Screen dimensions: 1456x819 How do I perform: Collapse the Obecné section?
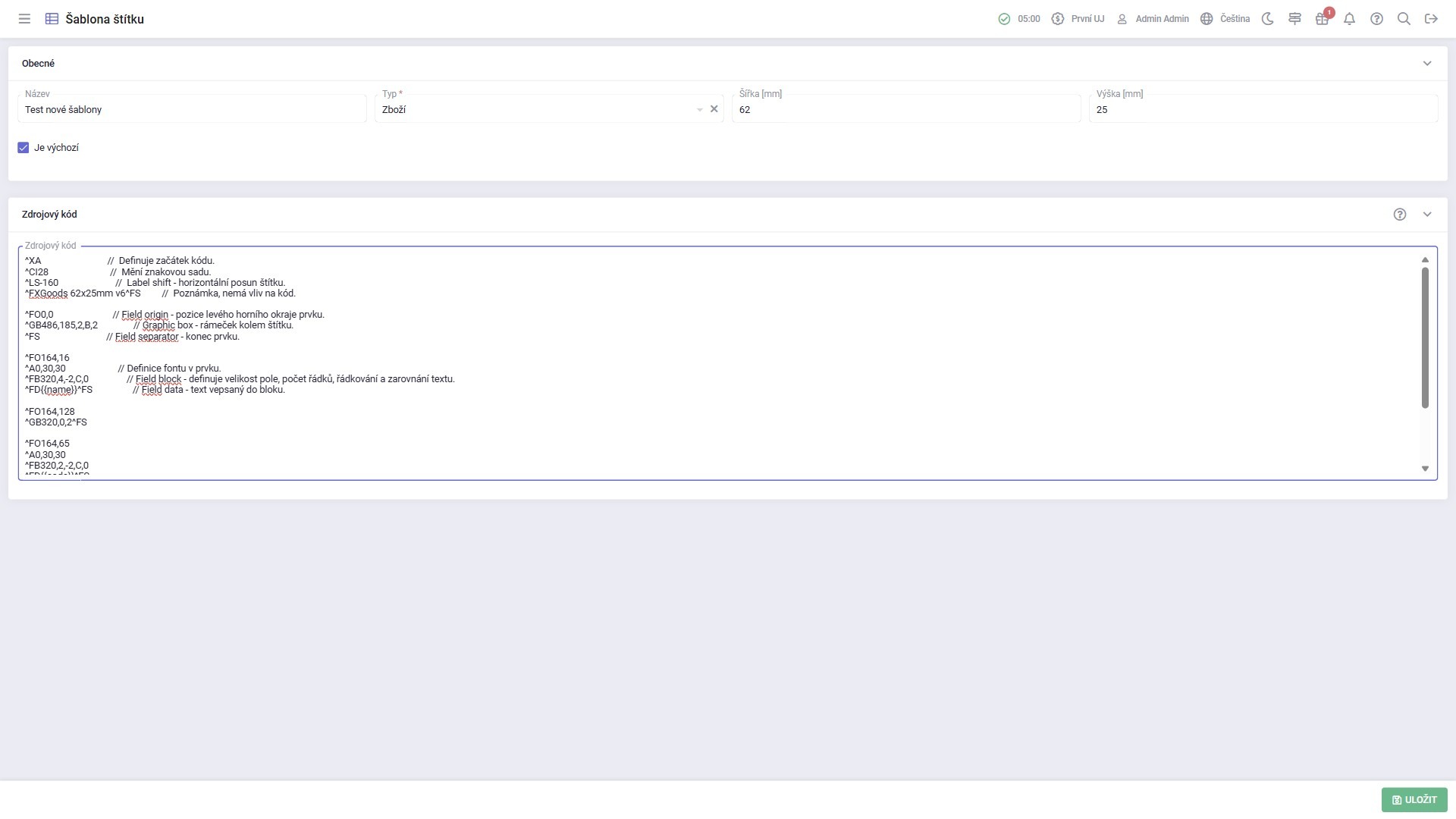pos(1427,64)
